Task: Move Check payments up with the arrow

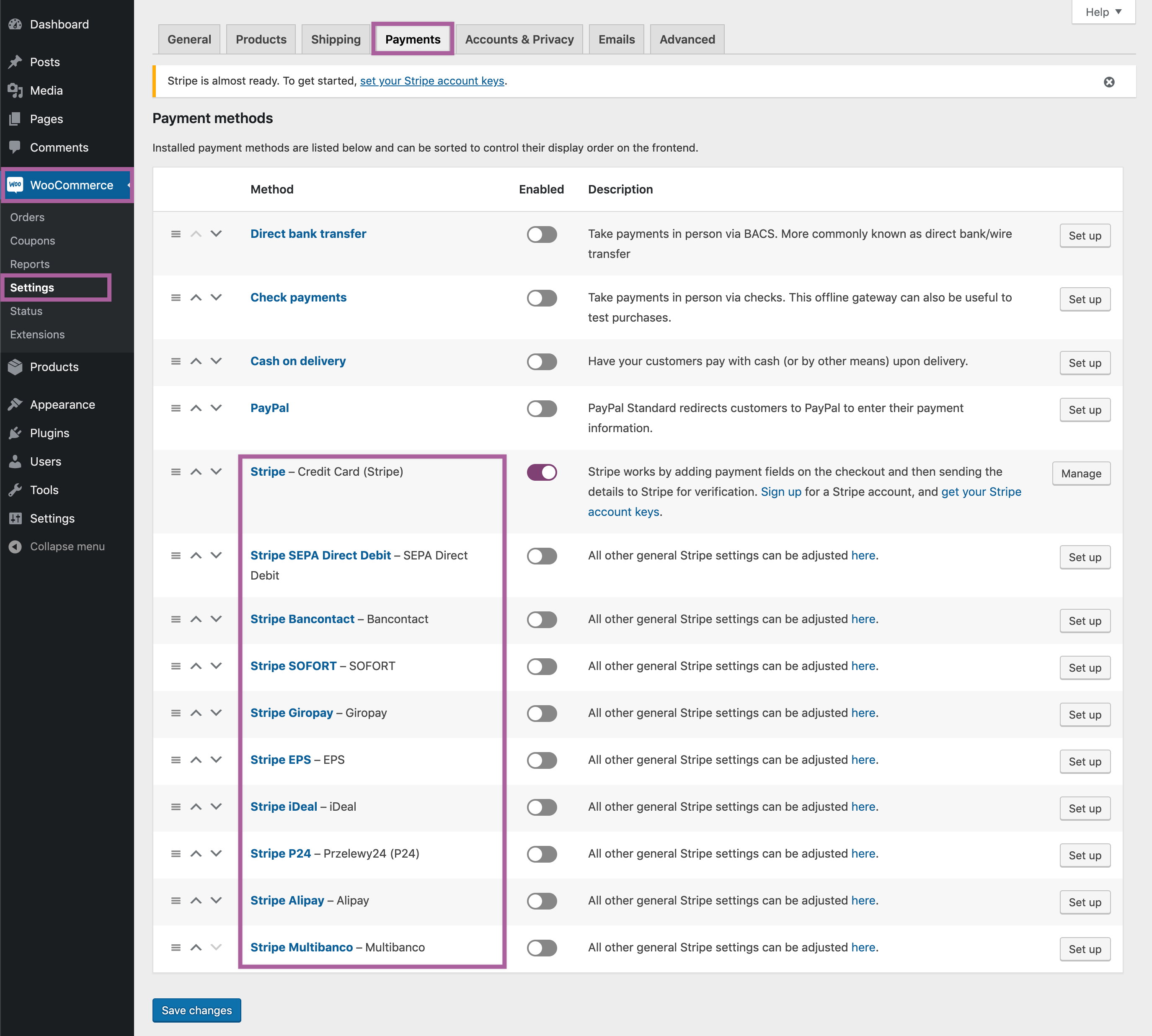Action: [x=196, y=298]
